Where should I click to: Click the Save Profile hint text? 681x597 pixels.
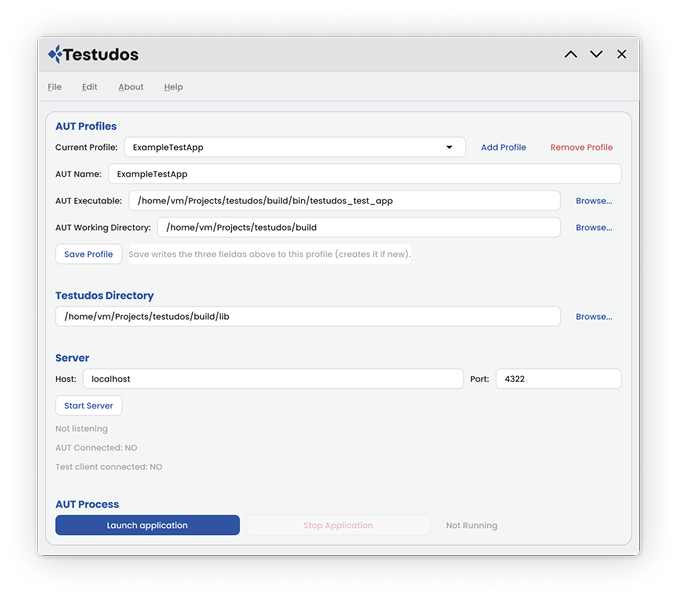coord(269,254)
